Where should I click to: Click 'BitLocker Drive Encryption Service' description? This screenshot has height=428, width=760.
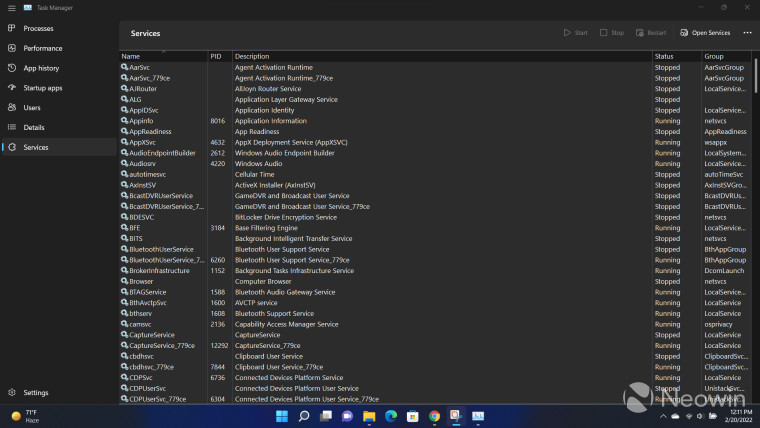click(x=286, y=217)
